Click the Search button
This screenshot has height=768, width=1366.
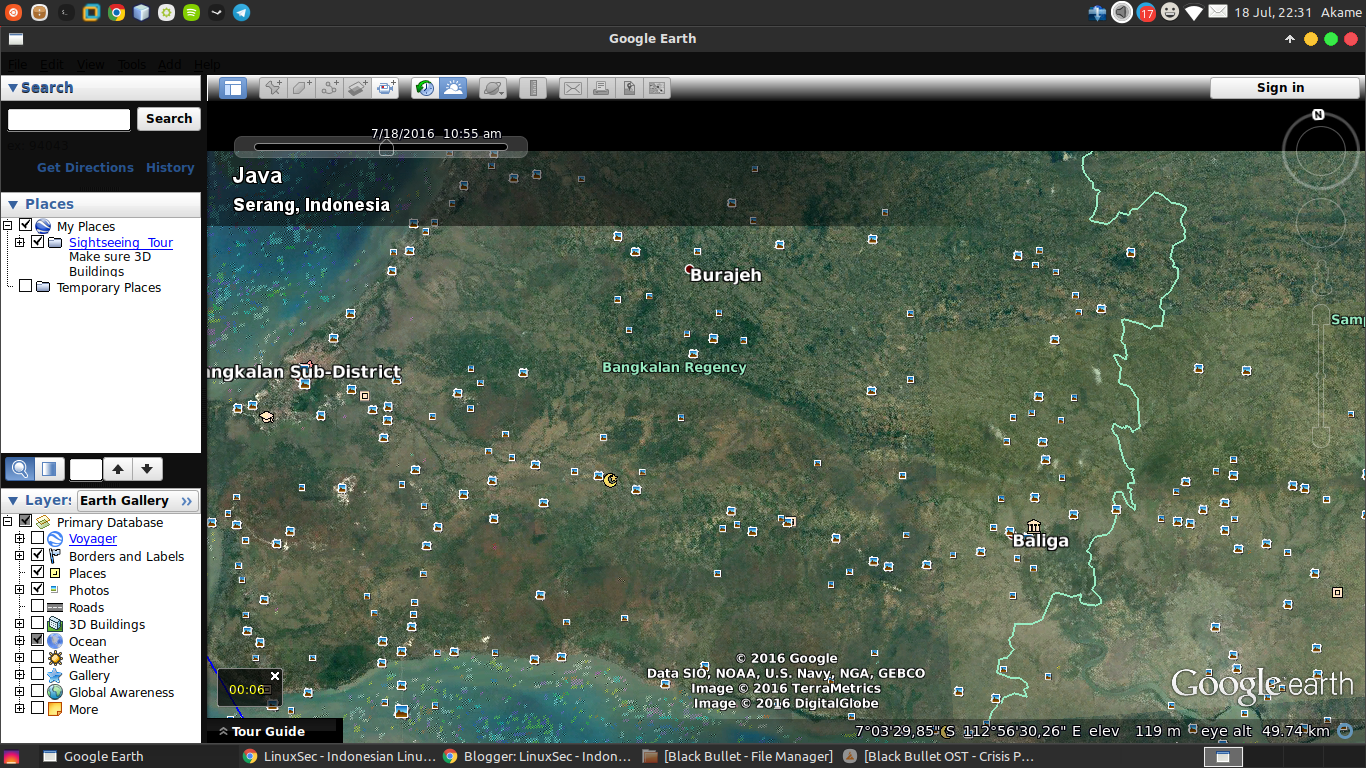pyautogui.click(x=169, y=119)
